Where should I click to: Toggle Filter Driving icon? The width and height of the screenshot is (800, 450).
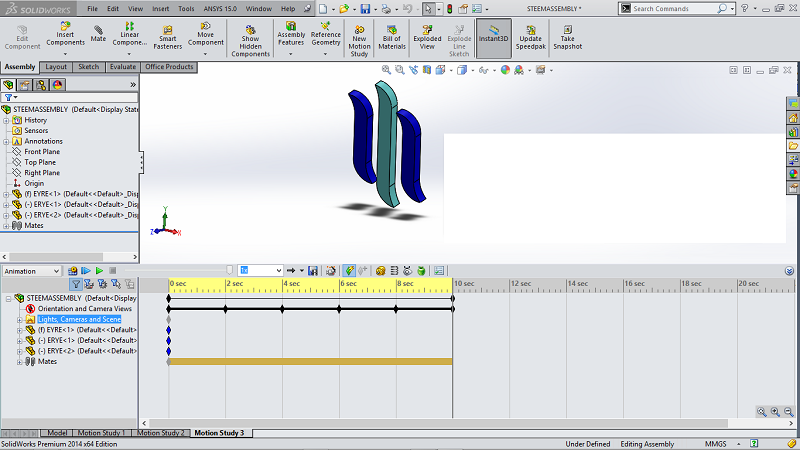tap(103, 284)
